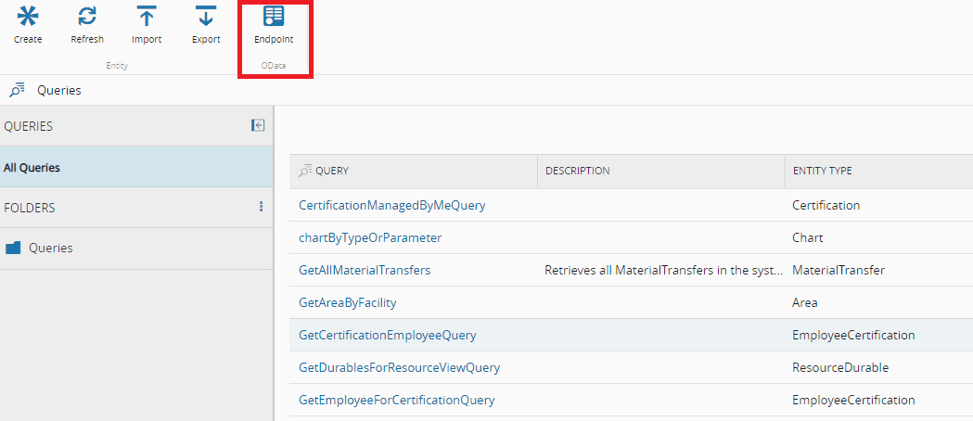Open the GetAreaByFacility query
This screenshot has width=973, height=421.
347,302
